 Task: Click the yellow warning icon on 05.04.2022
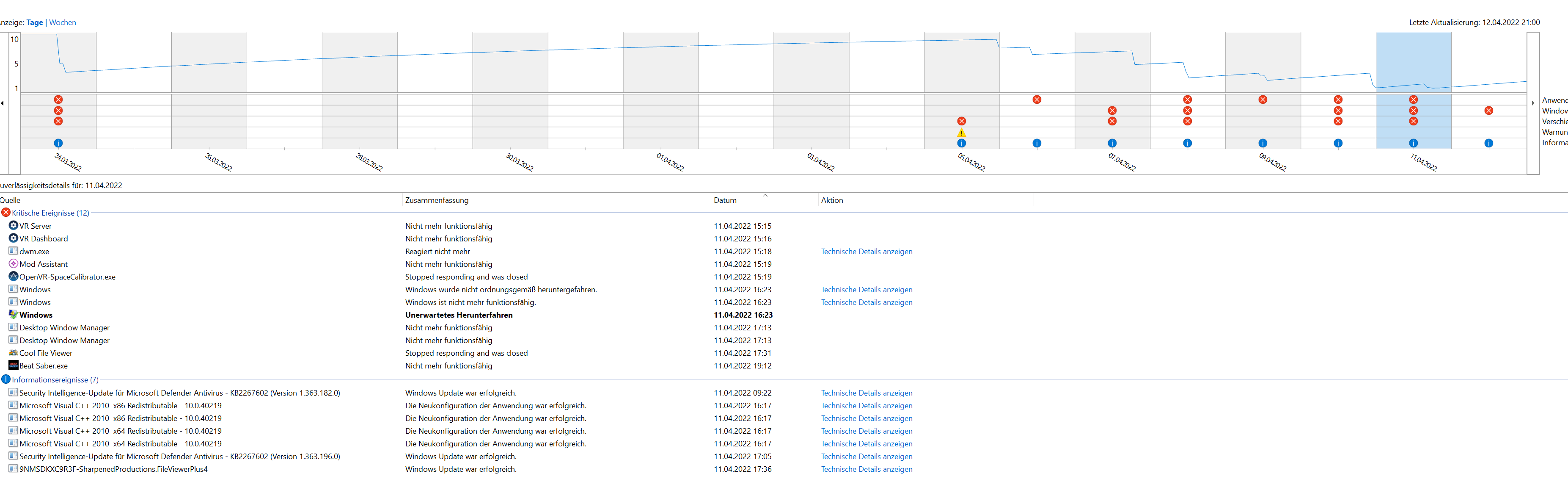(x=961, y=132)
